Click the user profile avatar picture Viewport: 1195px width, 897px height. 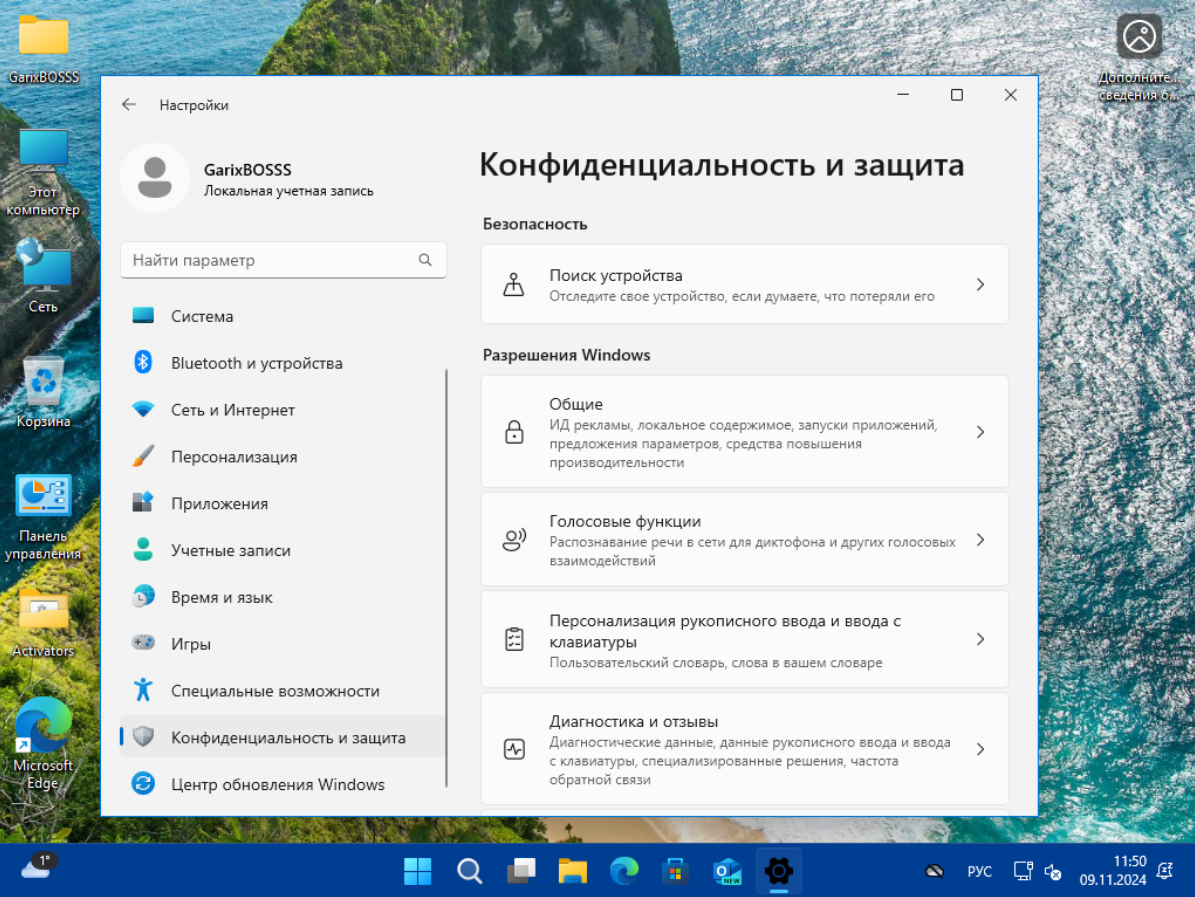coord(155,178)
